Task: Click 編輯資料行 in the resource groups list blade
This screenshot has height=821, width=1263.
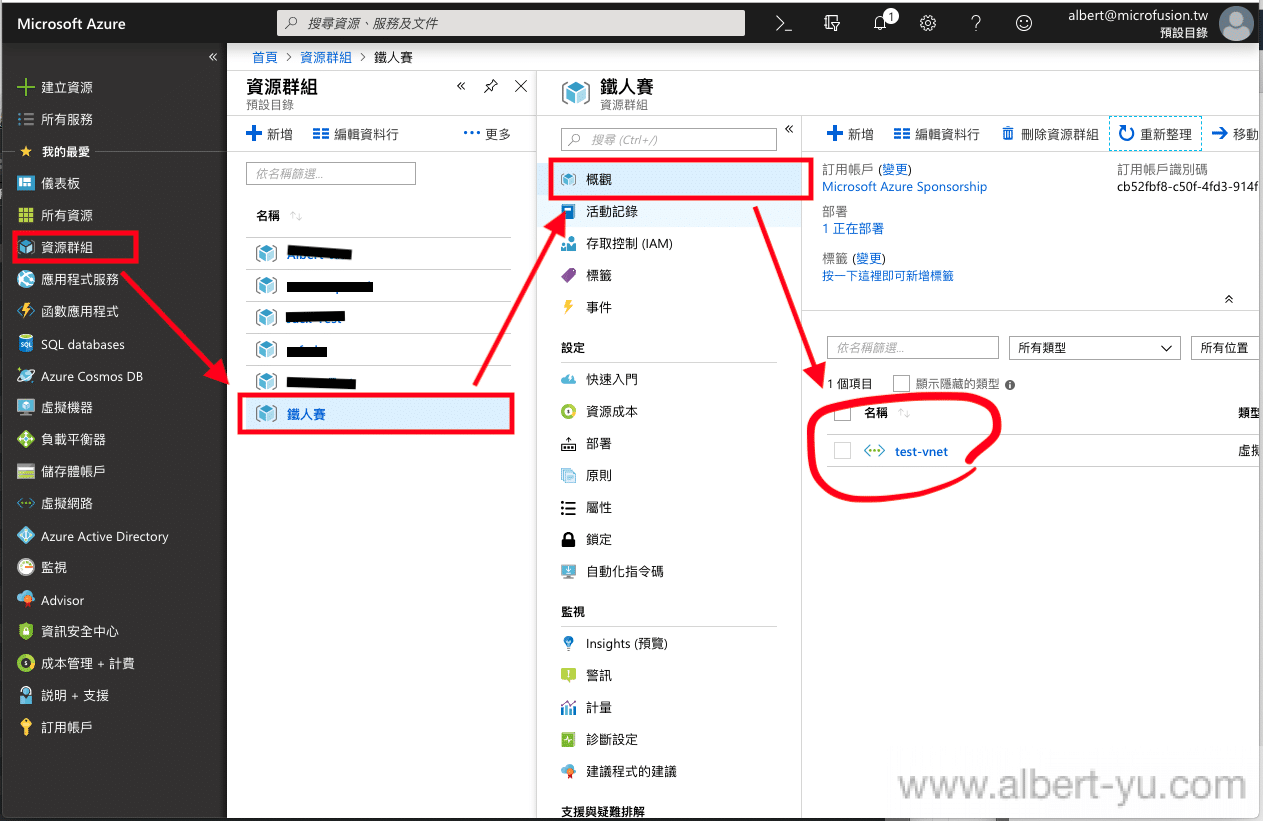Action: [356, 134]
